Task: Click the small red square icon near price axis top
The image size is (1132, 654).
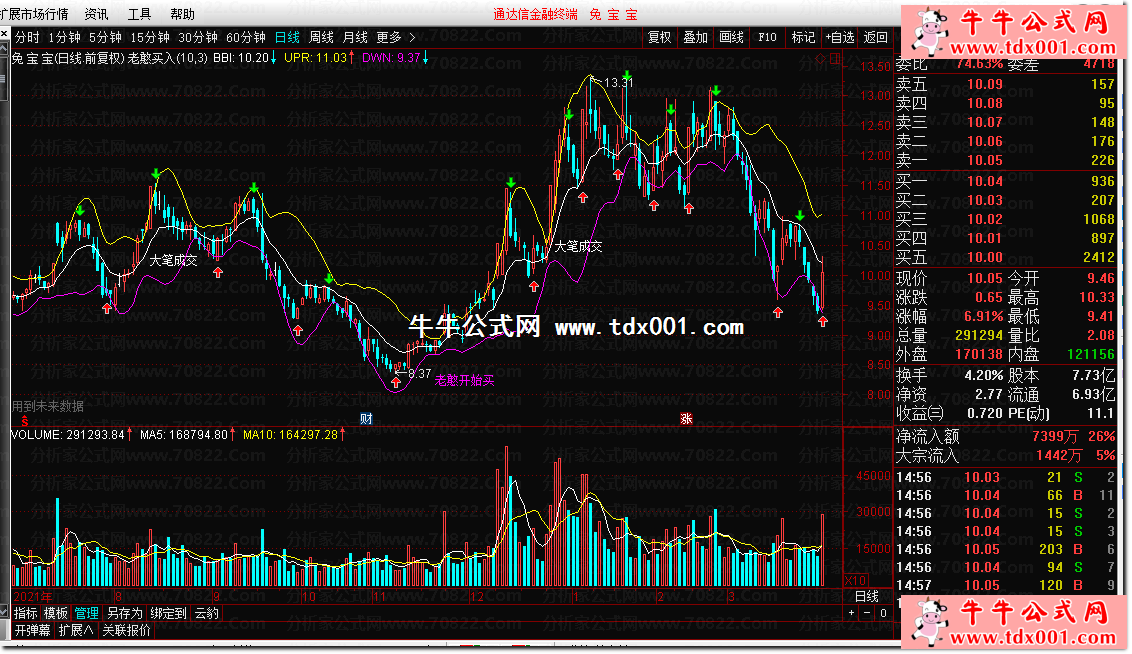Action: [836, 58]
